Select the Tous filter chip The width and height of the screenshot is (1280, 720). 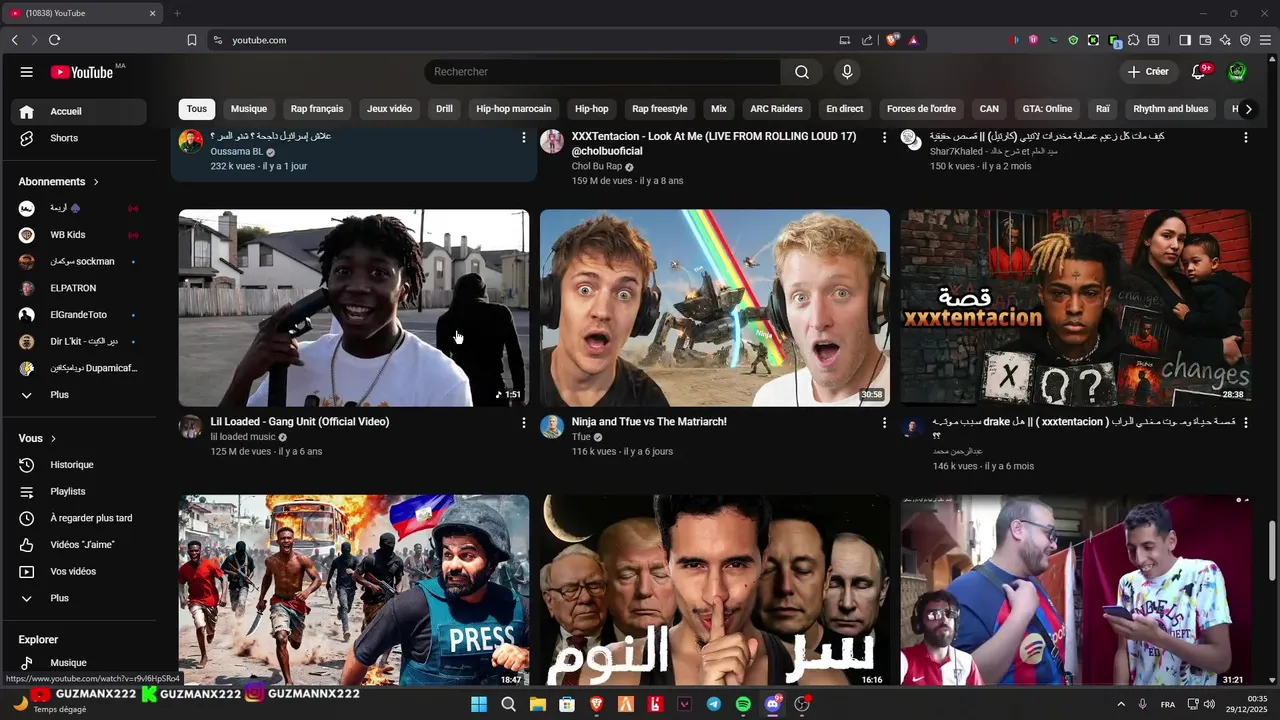click(x=197, y=109)
